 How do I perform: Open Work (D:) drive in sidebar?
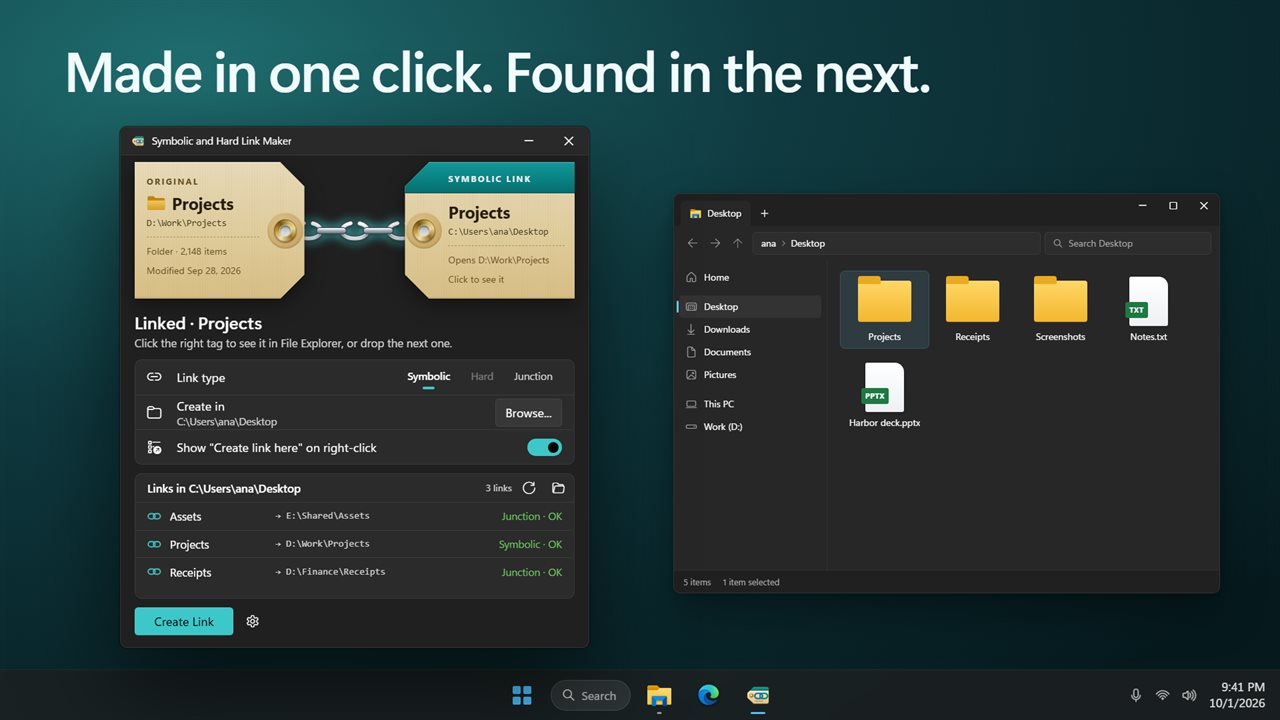(x=749, y=427)
